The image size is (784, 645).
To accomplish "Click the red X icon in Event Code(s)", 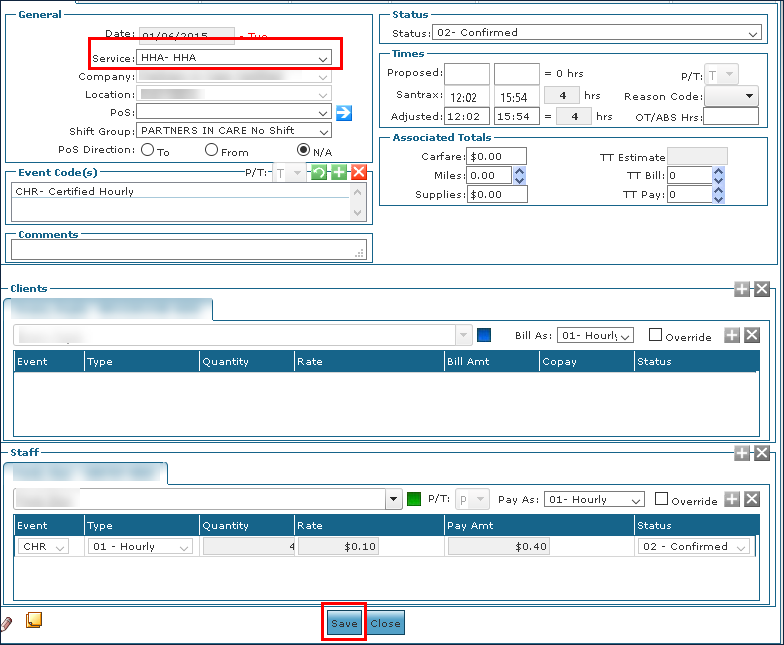I will pos(359,173).
